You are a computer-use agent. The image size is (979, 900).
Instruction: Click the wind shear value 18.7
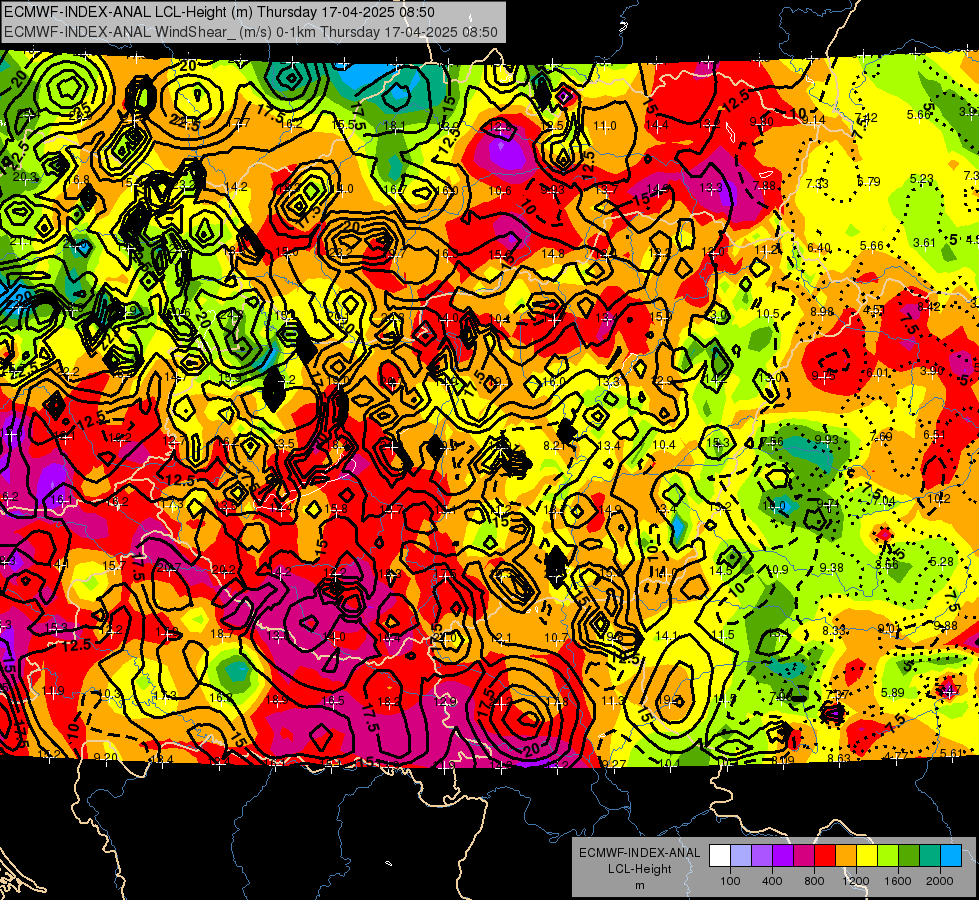(x=222, y=633)
